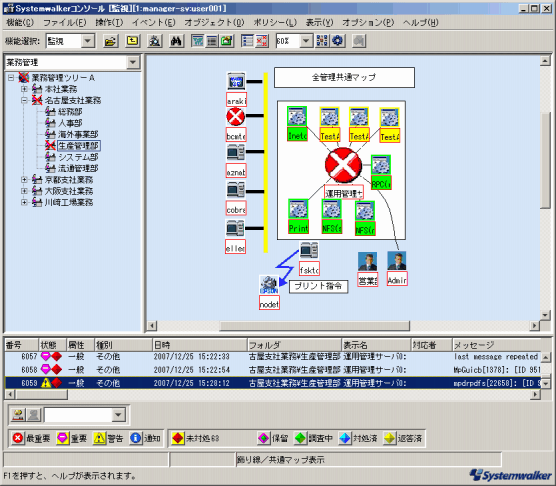The image size is (556, 486).
Task: Click the フォルダ column header
Action: pyautogui.click(x=294, y=345)
